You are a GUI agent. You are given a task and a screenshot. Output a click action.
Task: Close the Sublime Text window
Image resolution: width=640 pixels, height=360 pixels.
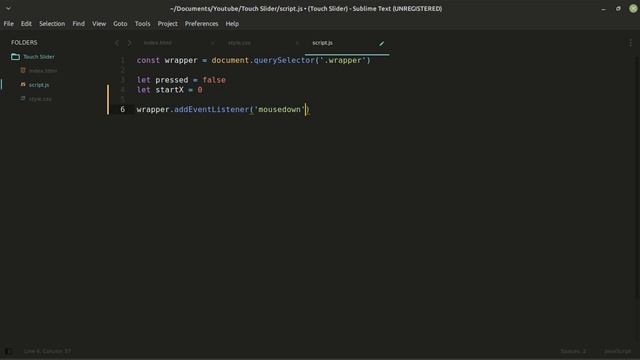point(633,9)
